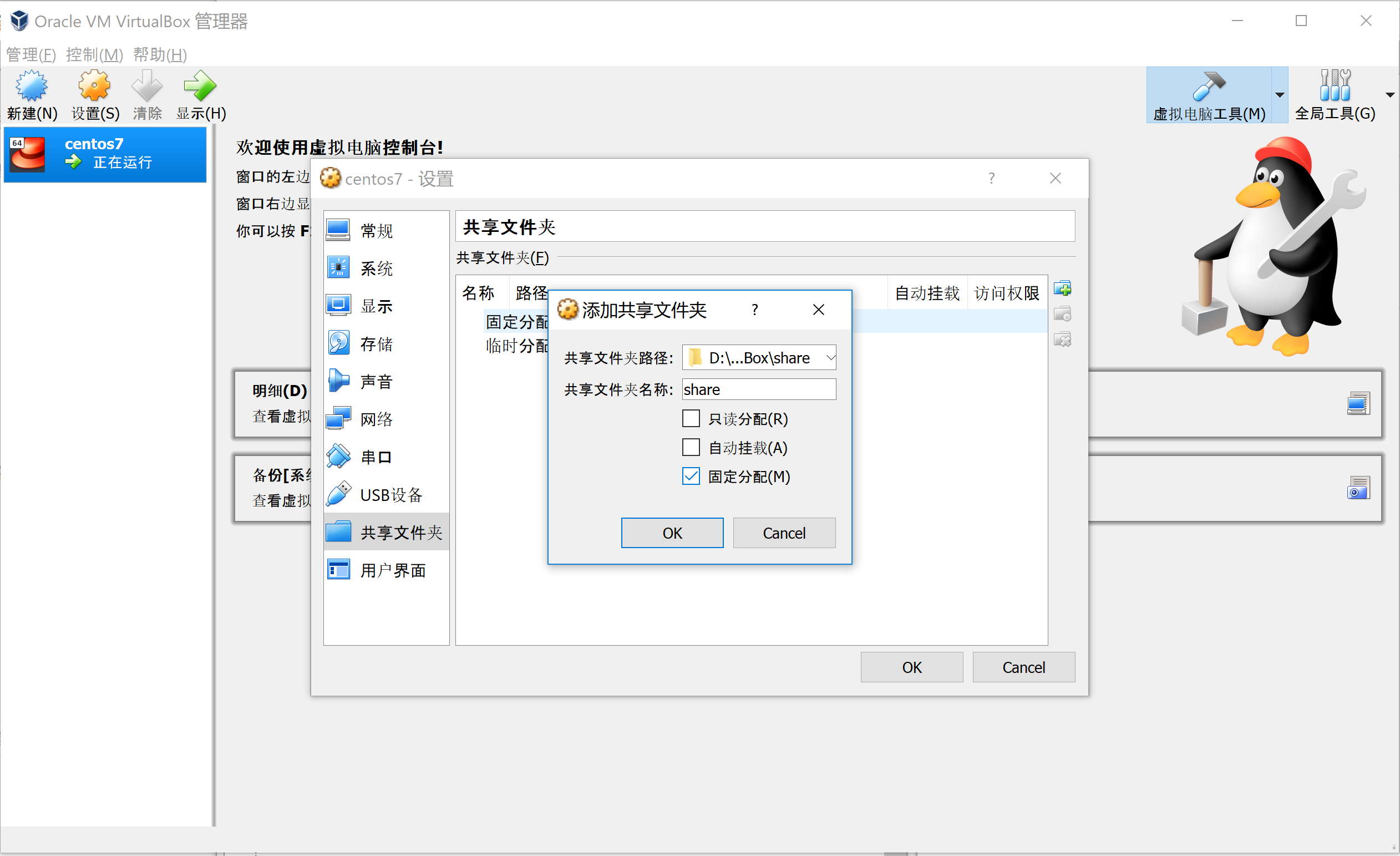
Task: Click the Show (显示) green arrow icon
Action: [200, 87]
